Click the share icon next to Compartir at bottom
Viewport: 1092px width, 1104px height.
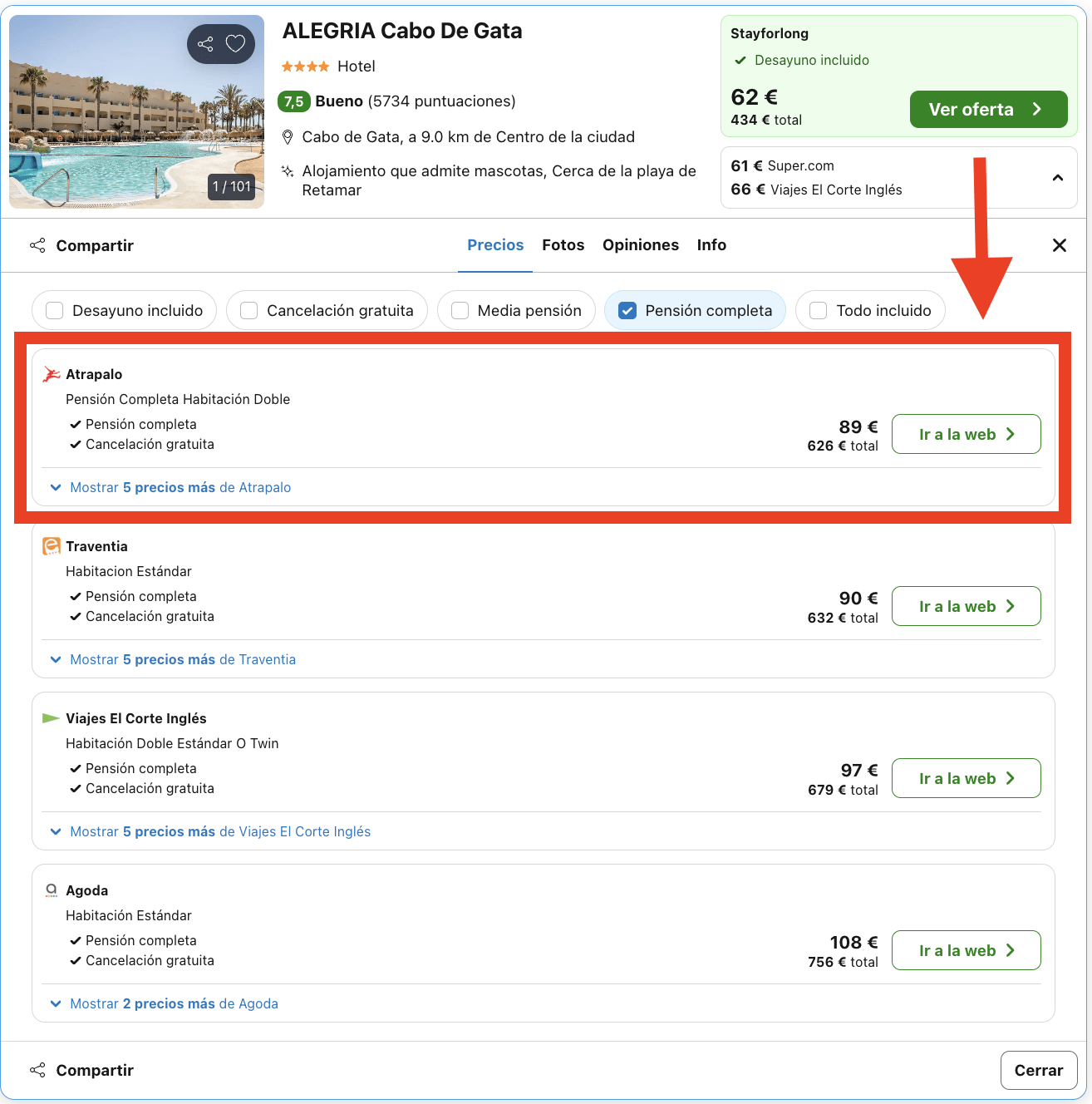coord(37,1070)
